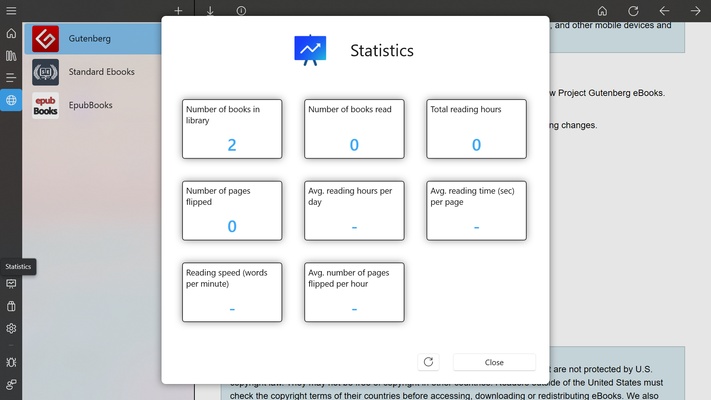Click the Statistics tooltip label
The width and height of the screenshot is (711, 400).
(18, 267)
